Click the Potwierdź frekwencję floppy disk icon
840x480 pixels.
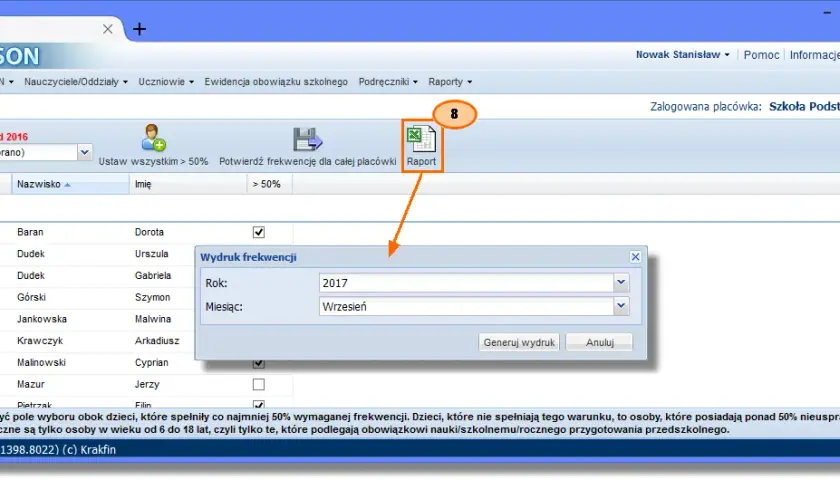(308, 139)
